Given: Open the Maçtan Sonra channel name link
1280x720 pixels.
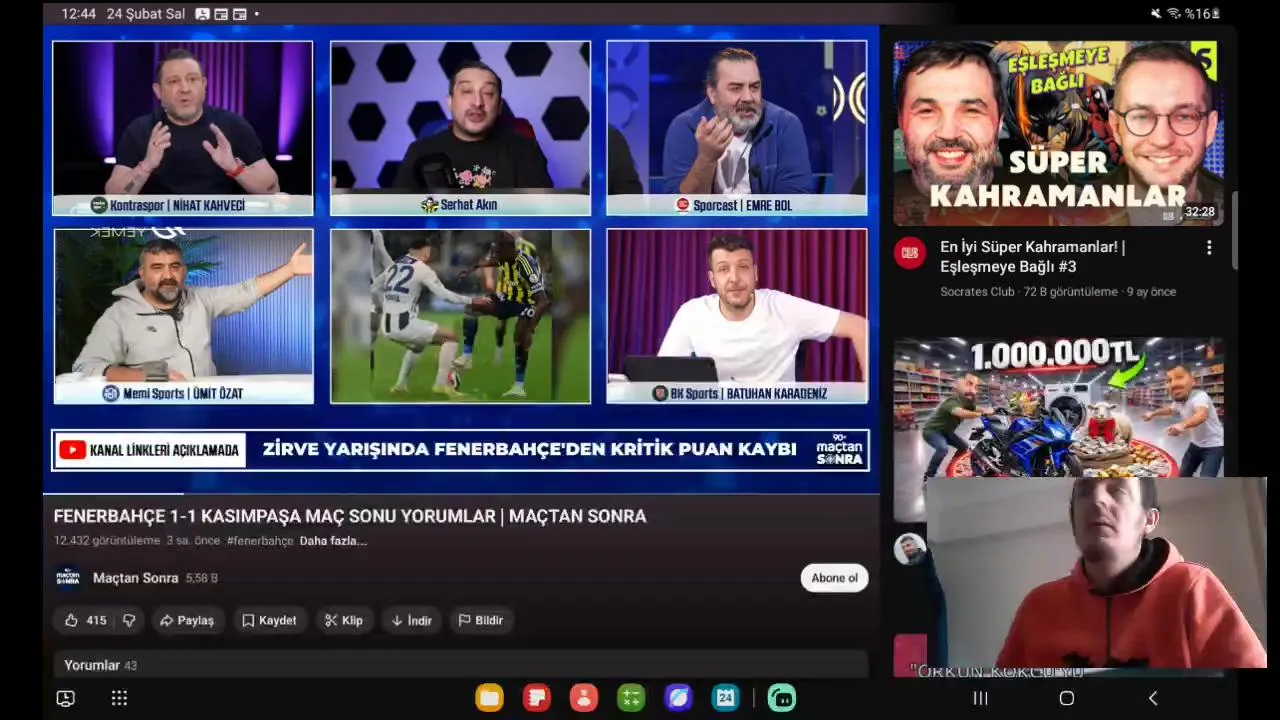Looking at the screenshot, I should (x=135, y=578).
